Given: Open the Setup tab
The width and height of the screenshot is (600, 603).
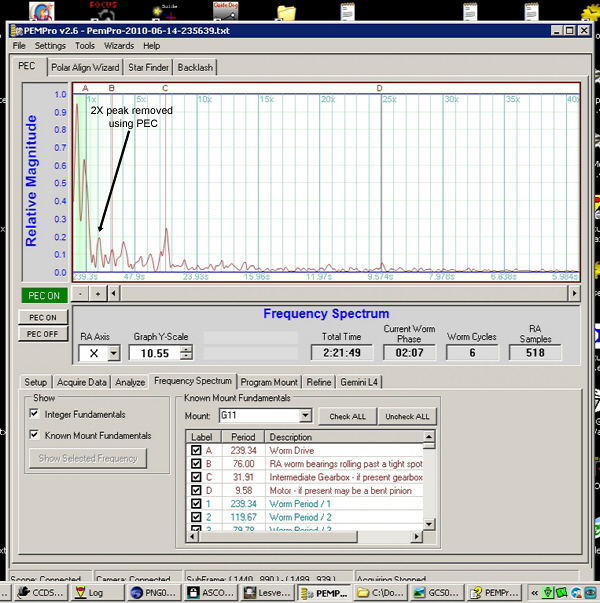Looking at the screenshot, I should point(35,382).
